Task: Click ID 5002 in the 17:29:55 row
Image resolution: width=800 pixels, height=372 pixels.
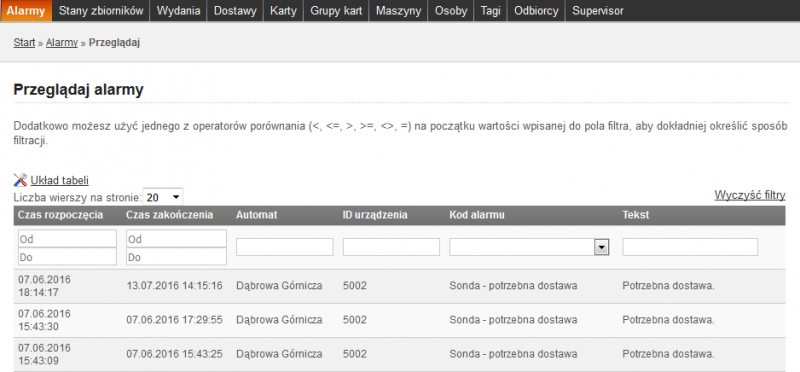Action: (355, 320)
